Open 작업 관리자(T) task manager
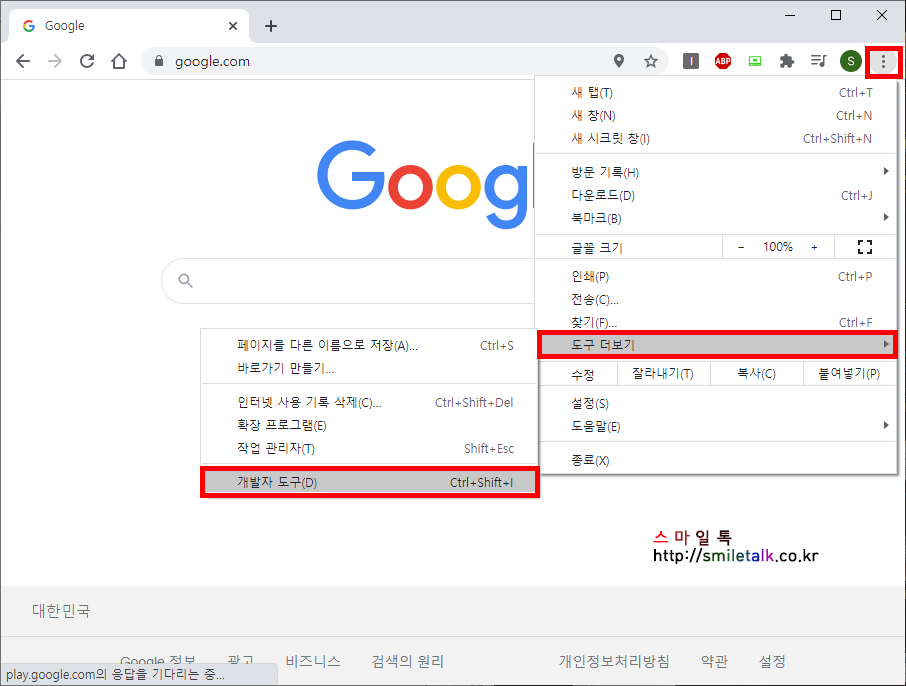The width and height of the screenshot is (906, 686). 369,449
